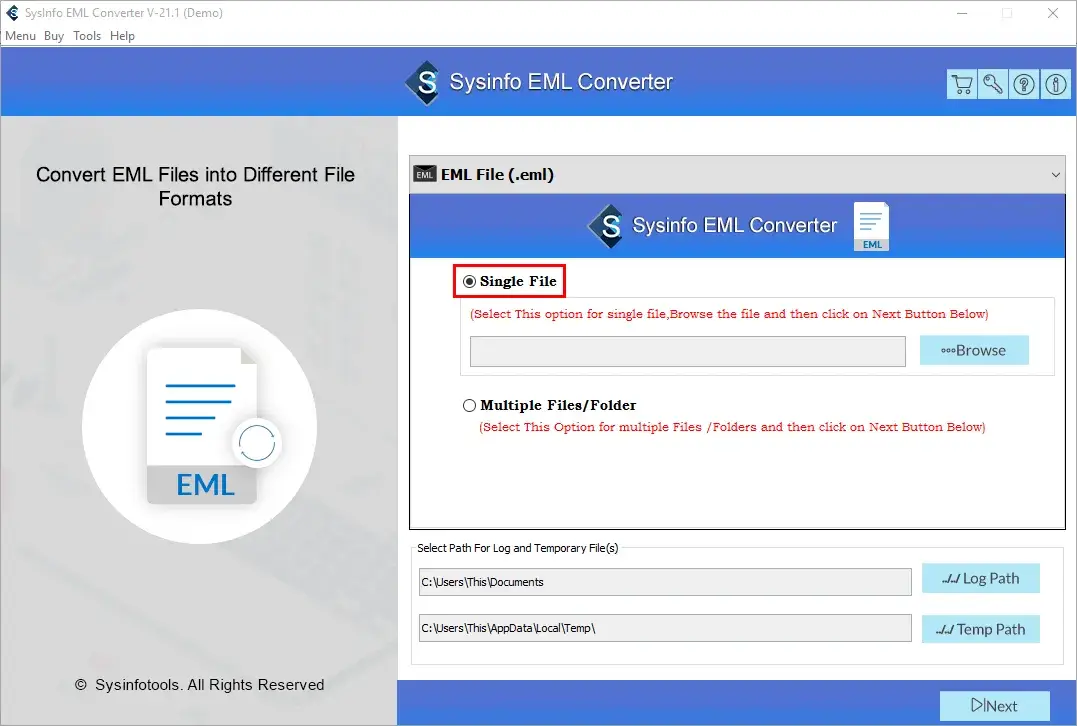Open the Tools menu
The image size is (1077, 726).
point(87,36)
